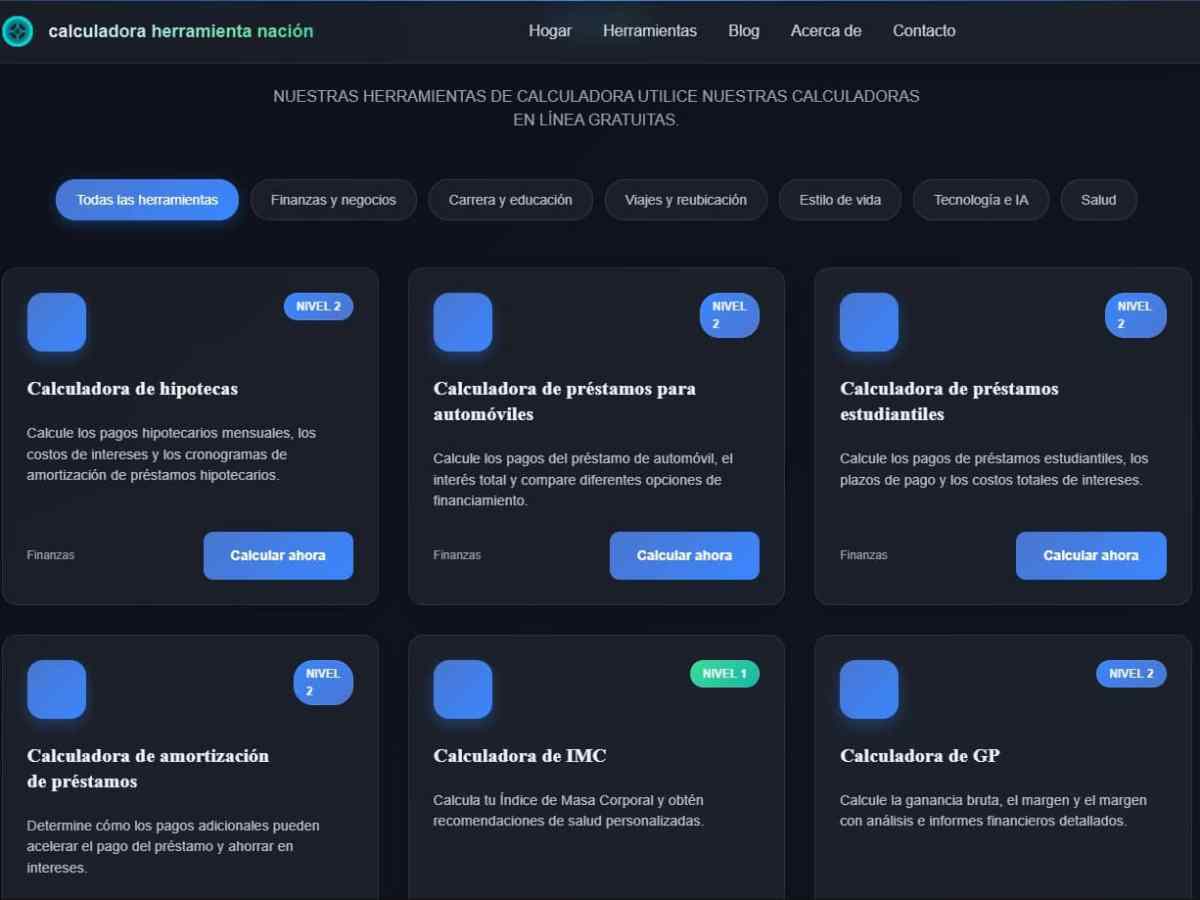Viewport: 1200px width, 900px height.
Task: Select the Viajes y reubicación filter pill
Action: pyautogui.click(x=685, y=199)
